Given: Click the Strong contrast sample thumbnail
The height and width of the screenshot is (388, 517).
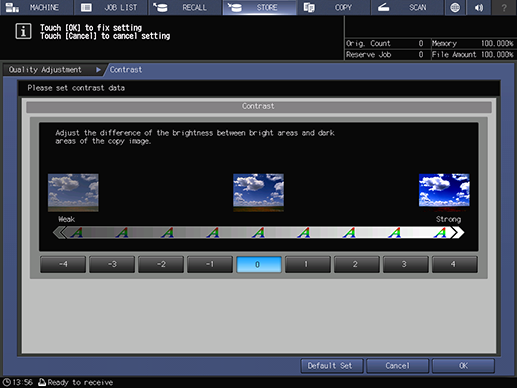Looking at the screenshot, I should point(444,192).
